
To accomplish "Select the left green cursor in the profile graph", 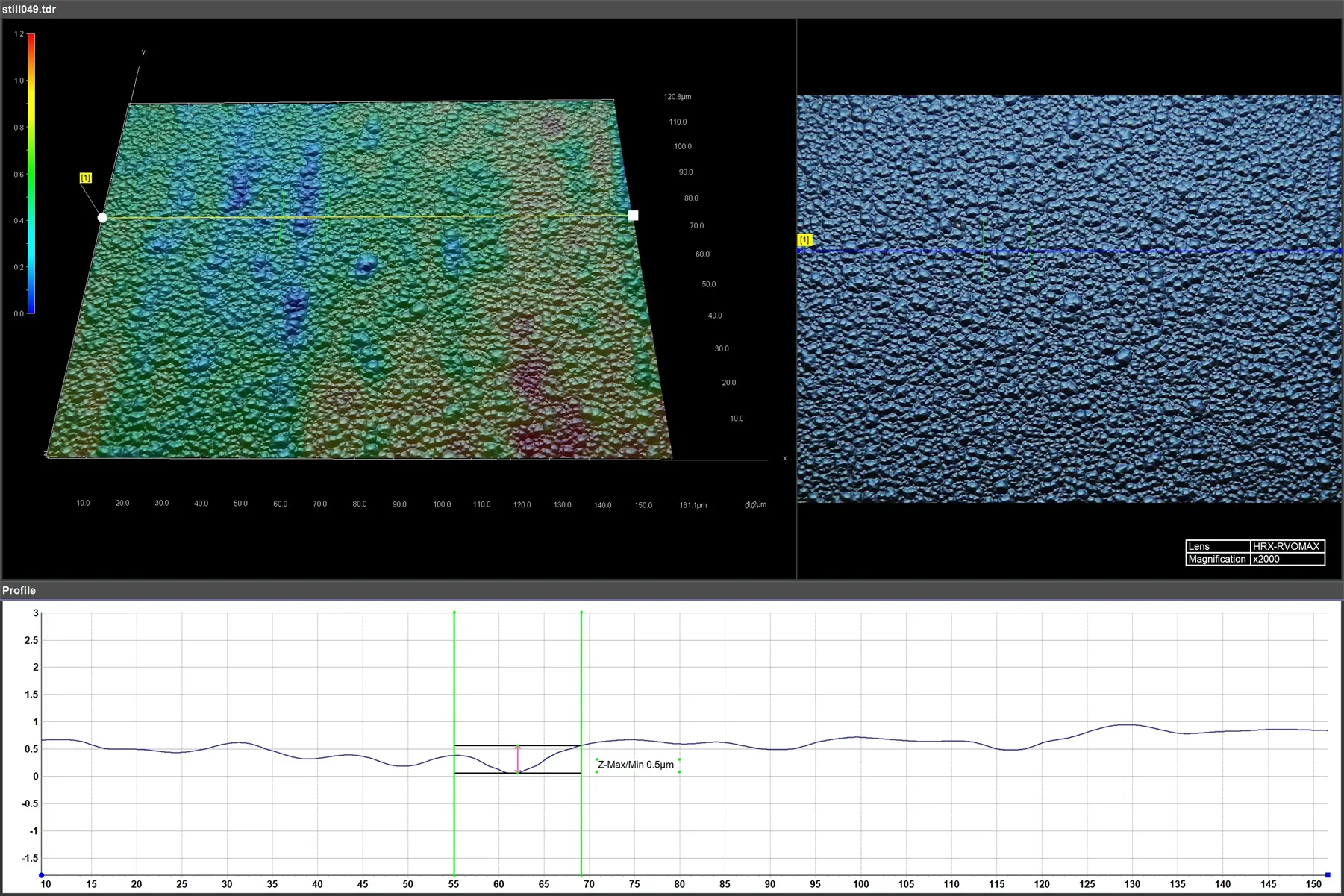I will click(x=454, y=671).
